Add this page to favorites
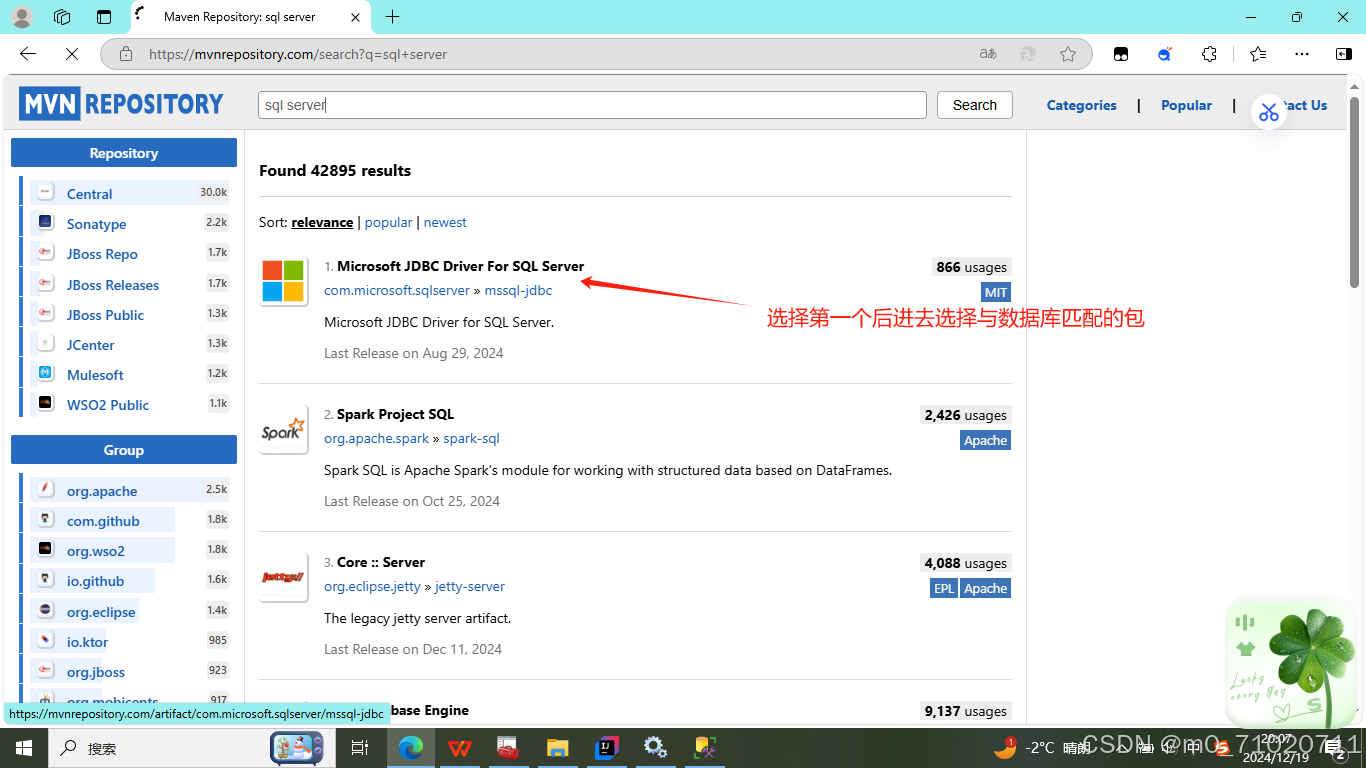Screen dimensions: 1366x768 (x=1068, y=54)
